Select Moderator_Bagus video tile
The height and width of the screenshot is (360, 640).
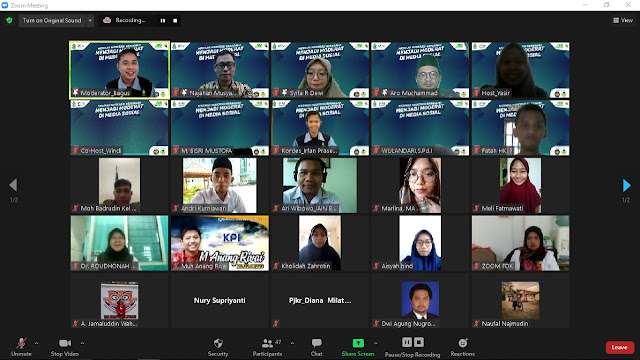point(119,70)
